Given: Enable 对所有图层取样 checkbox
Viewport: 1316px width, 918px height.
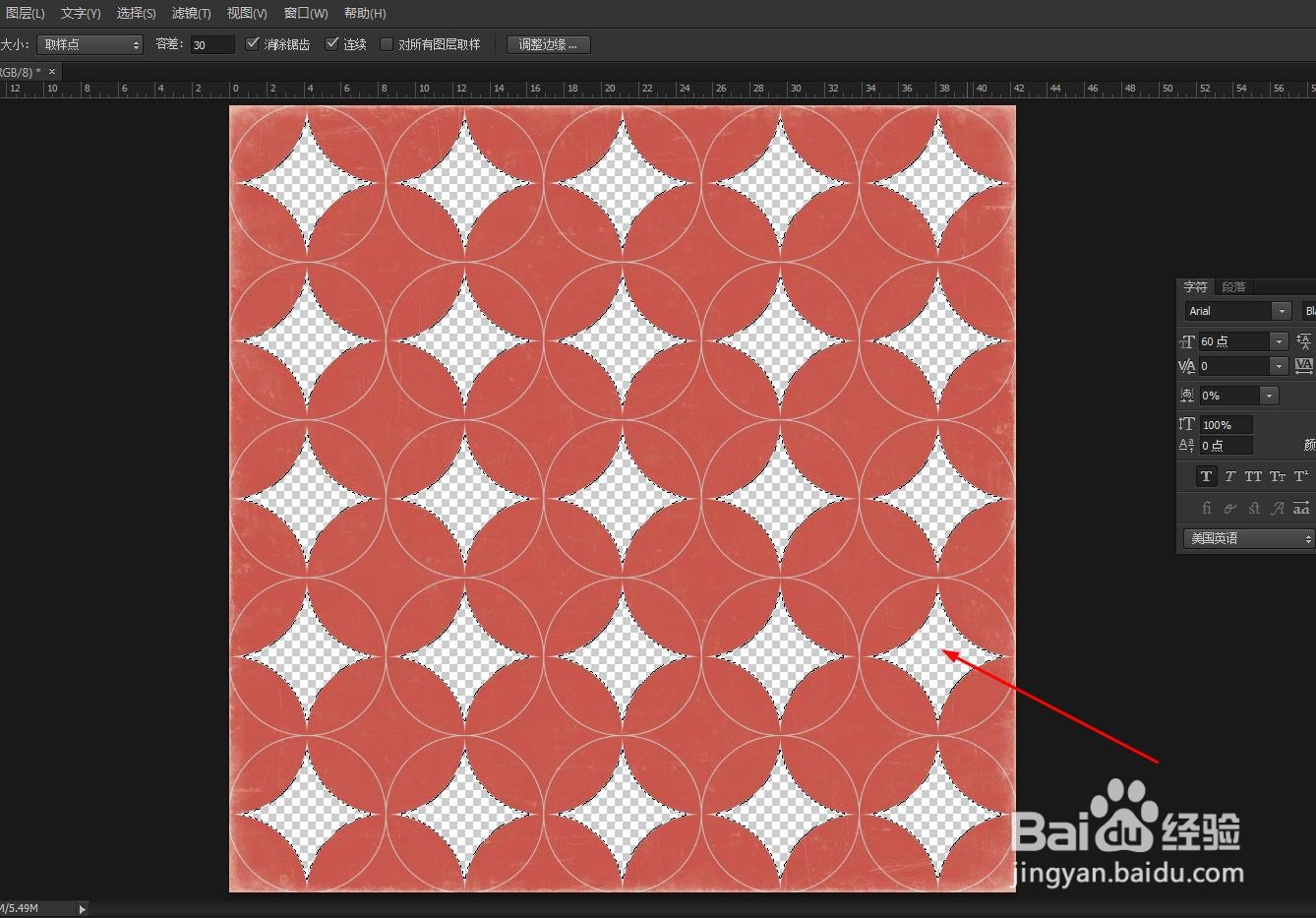Looking at the screenshot, I should [387, 43].
